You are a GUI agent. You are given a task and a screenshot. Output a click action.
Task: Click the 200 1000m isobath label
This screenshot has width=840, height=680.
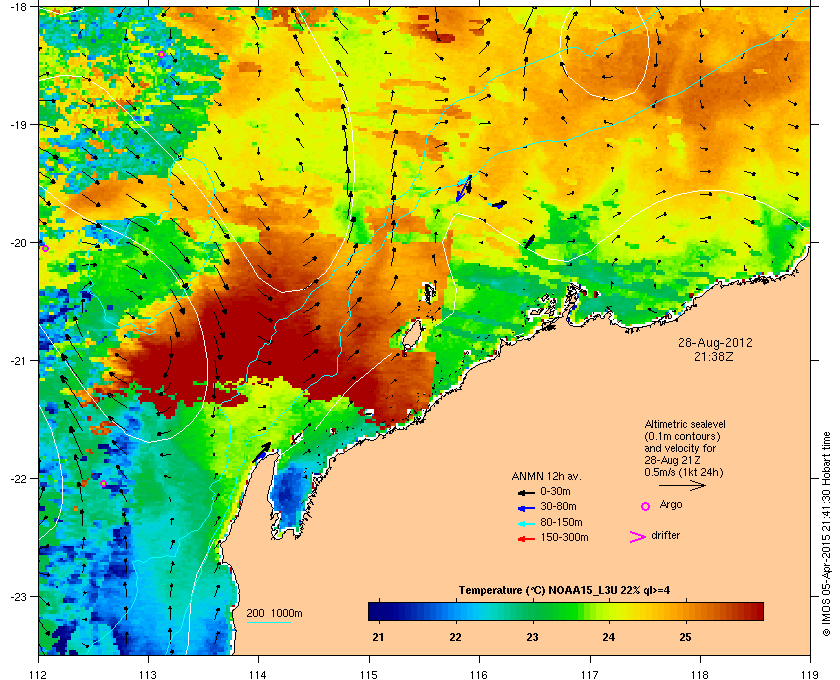274,614
